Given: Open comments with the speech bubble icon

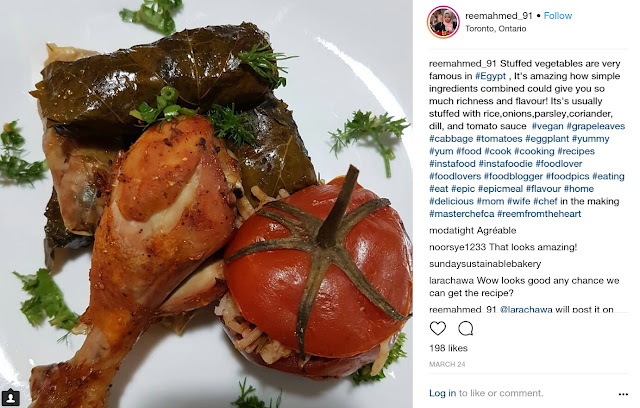Looking at the screenshot, I should click(x=465, y=328).
